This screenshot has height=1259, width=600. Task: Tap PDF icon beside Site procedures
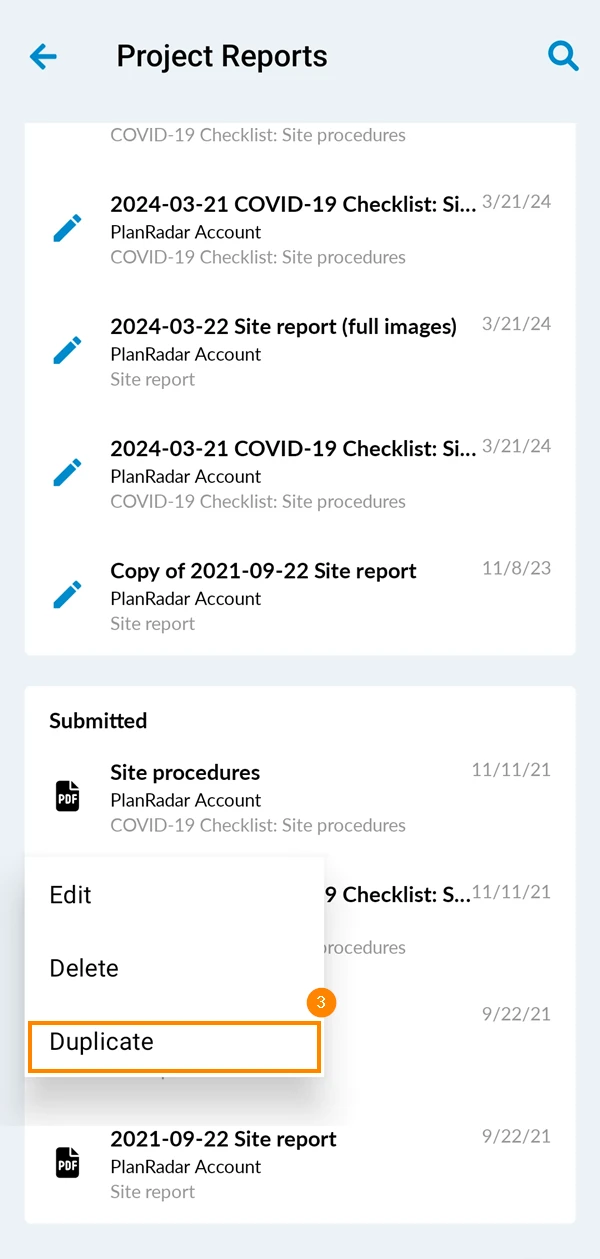(67, 797)
